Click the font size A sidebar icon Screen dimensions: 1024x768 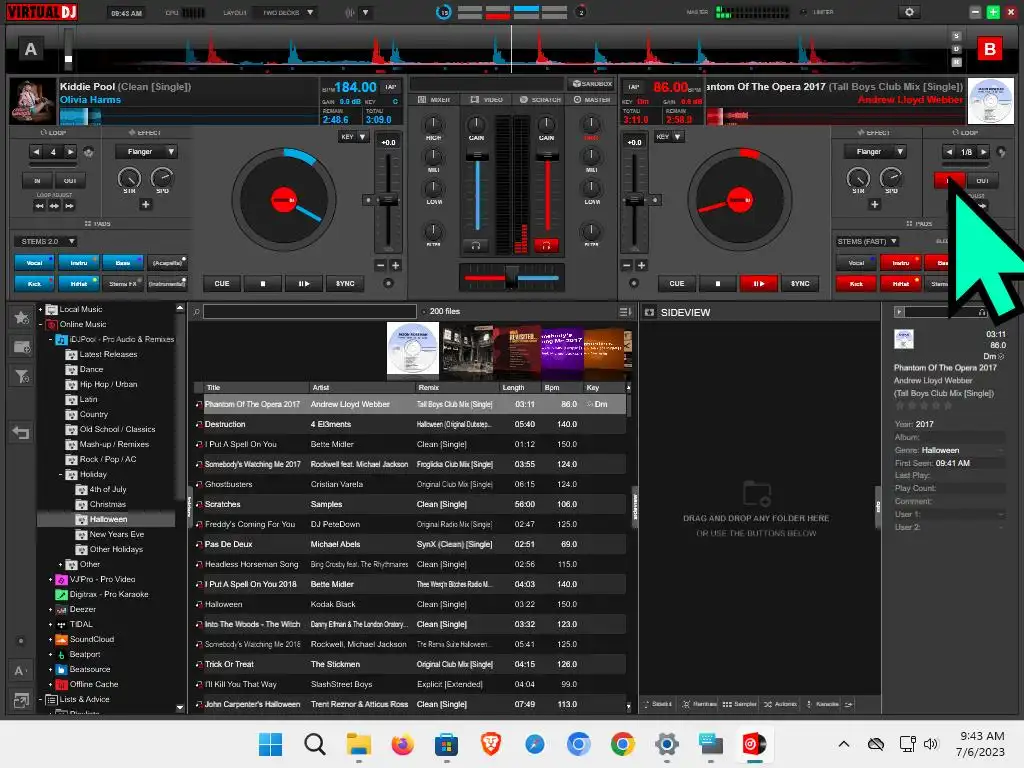(x=20, y=671)
